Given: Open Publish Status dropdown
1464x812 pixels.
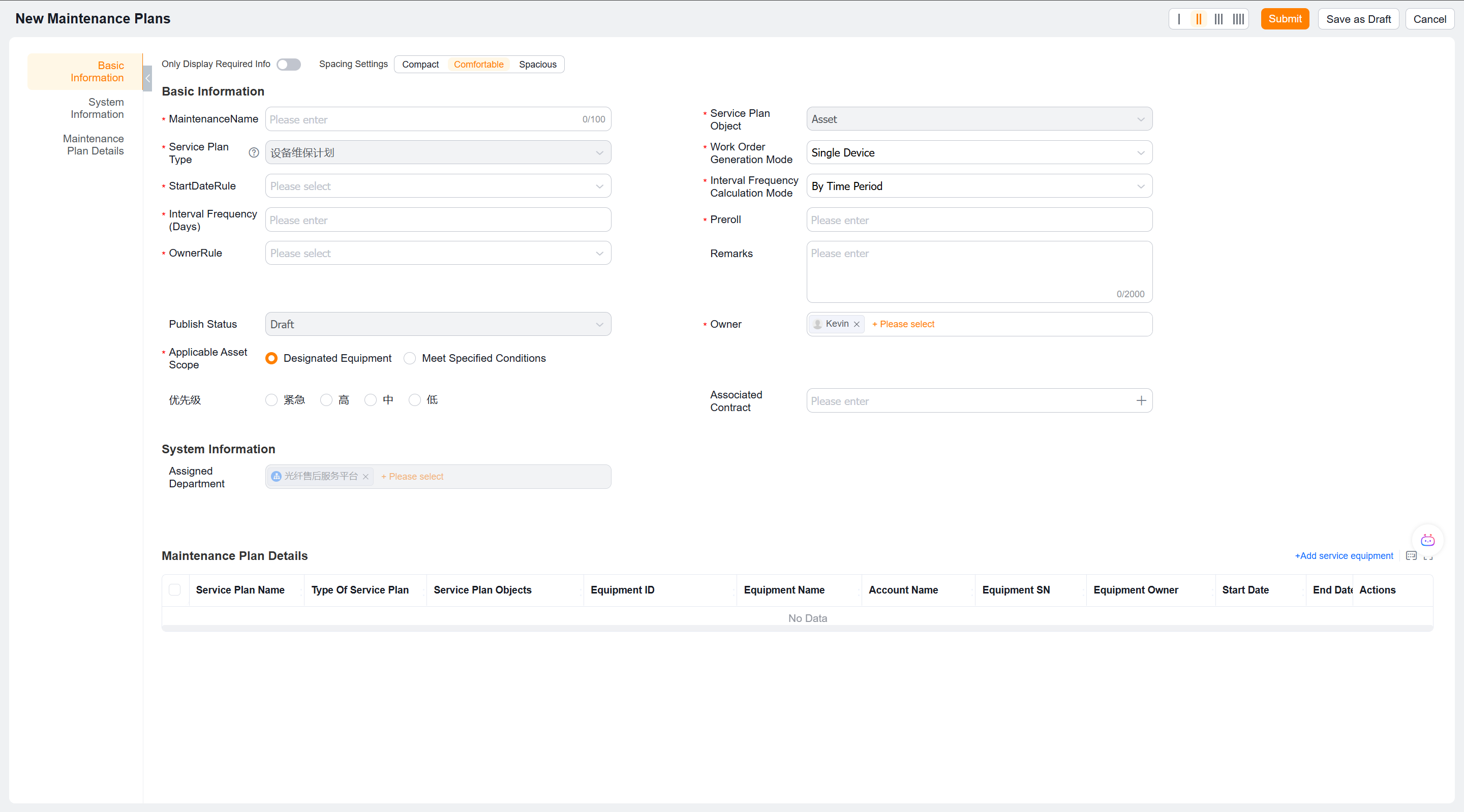Looking at the screenshot, I should click(x=438, y=324).
